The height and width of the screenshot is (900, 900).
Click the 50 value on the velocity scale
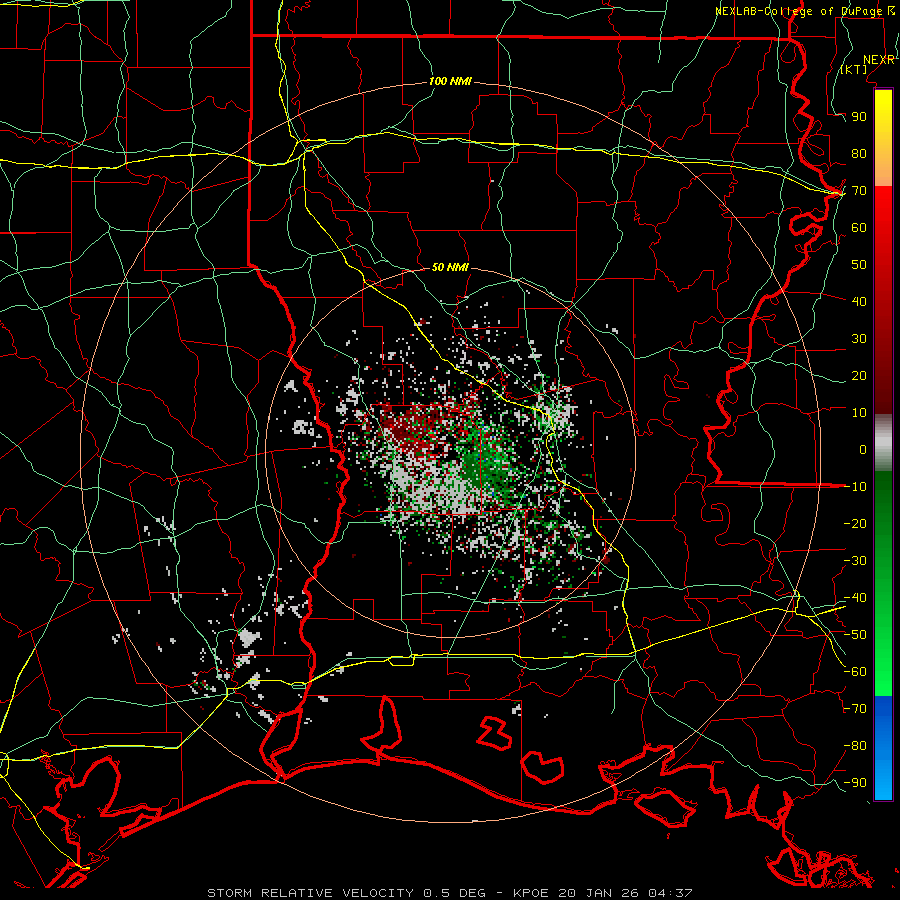click(x=859, y=265)
